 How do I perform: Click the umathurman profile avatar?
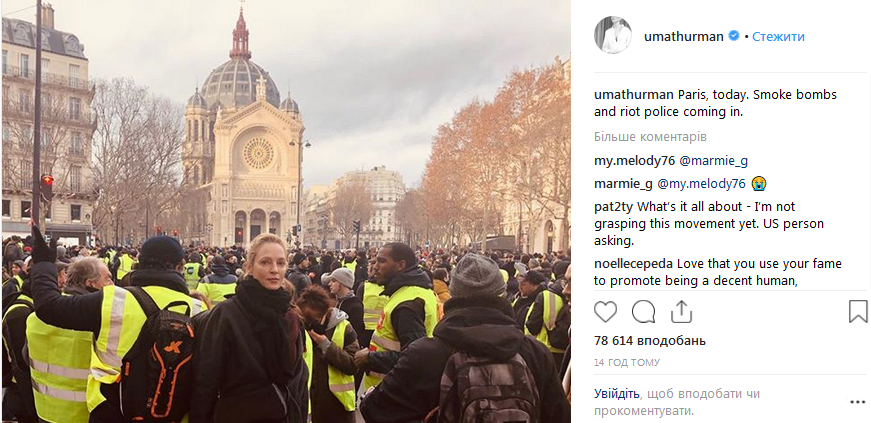pyautogui.click(x=613, y=35)
